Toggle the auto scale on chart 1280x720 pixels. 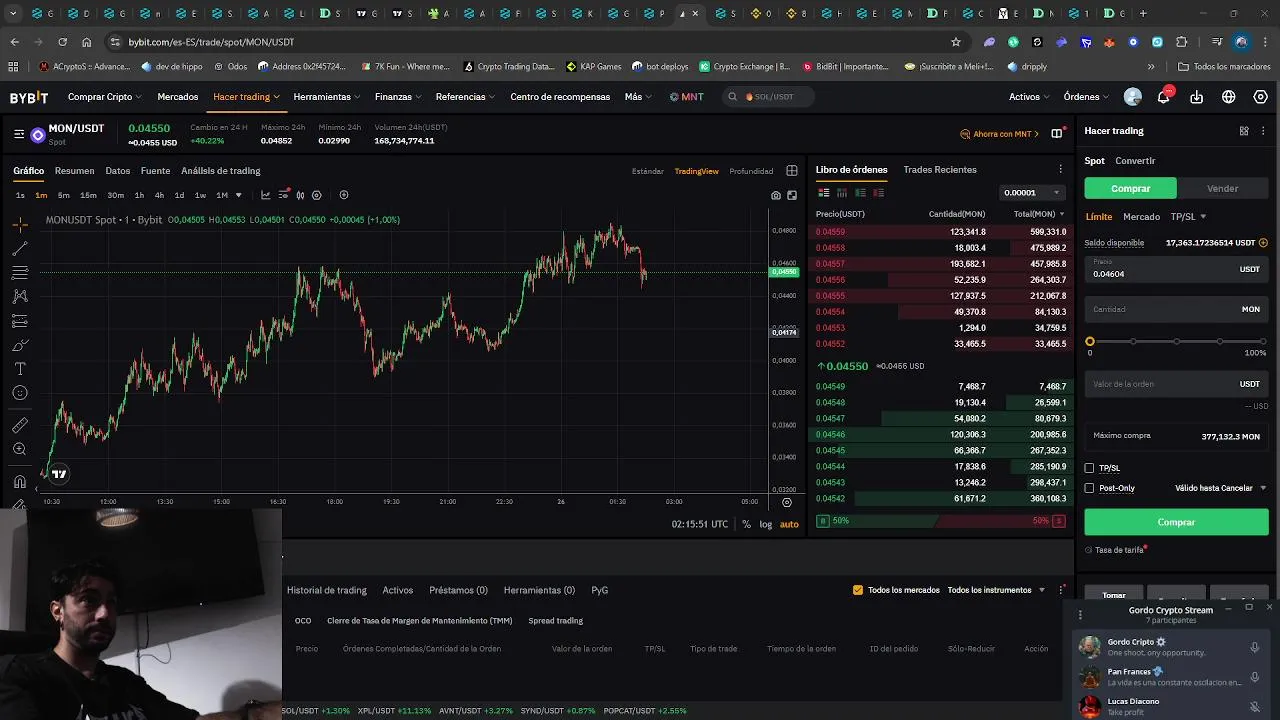click(789, 524)
